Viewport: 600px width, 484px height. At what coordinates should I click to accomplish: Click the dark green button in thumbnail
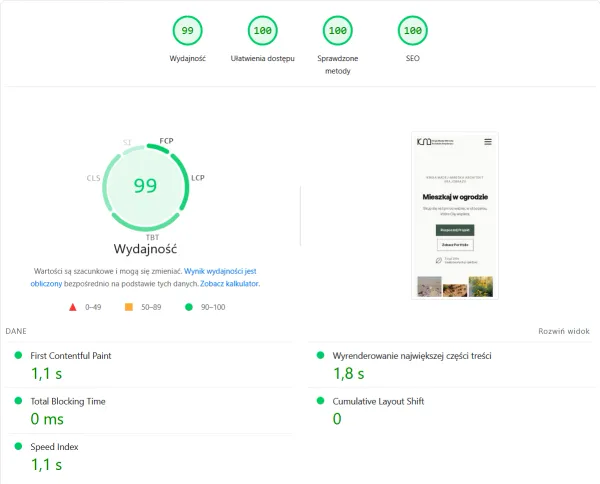click(x=455, y=230)
